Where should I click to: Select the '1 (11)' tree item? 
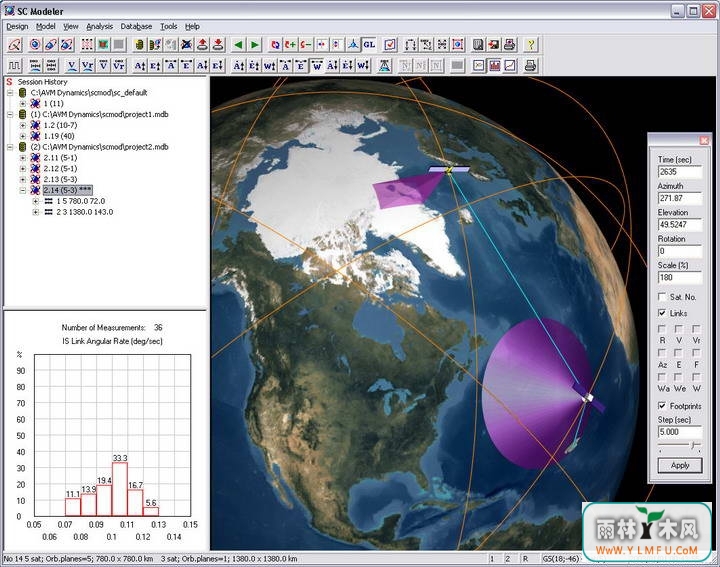[x=53, y=103]
